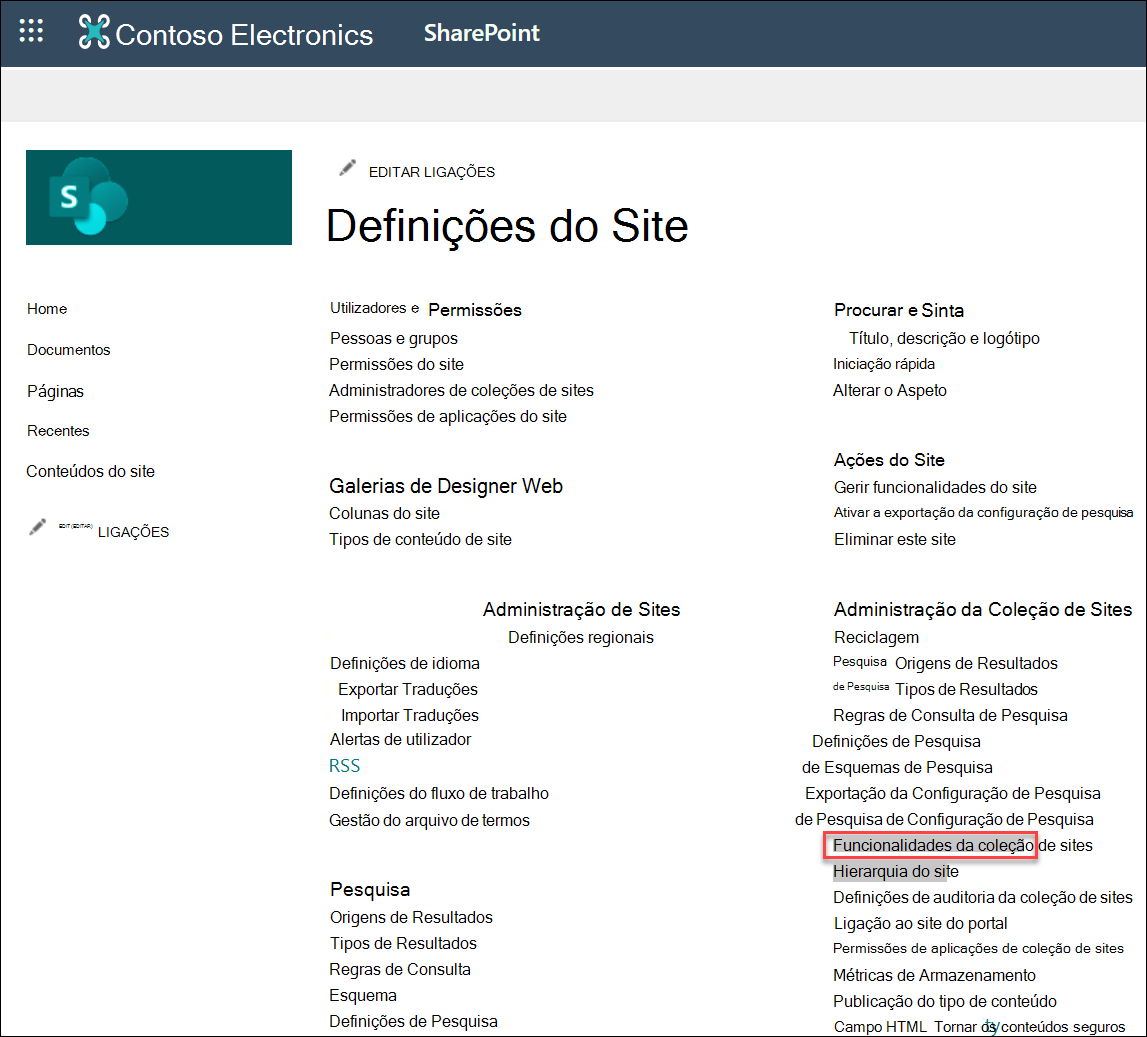Open Documentos in left navigation
Image resolution: width=1147 pixels, height=1037 pixels.
(69, 350)
